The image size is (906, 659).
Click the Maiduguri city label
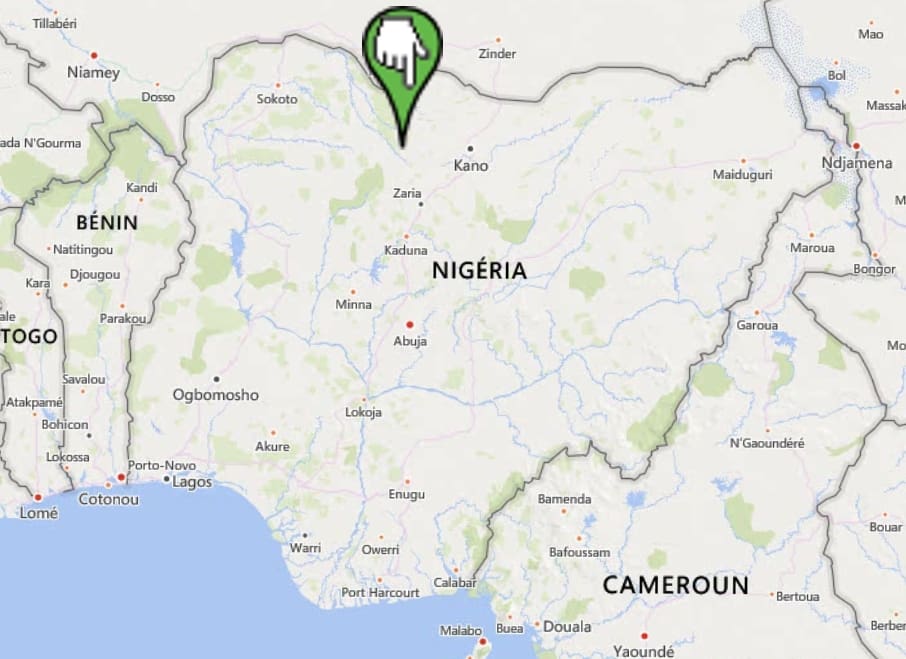(742, 174)
